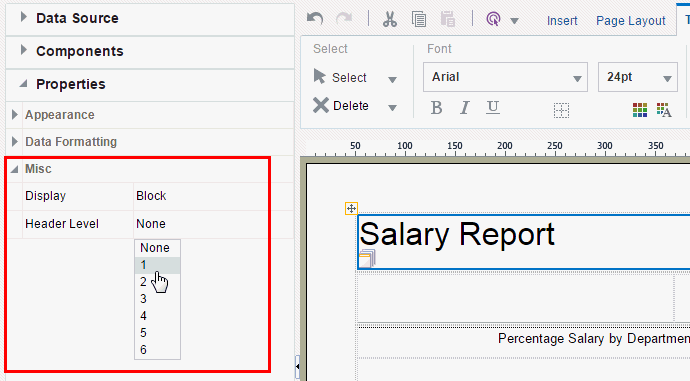Switch to the Page Layout tab

631,21
